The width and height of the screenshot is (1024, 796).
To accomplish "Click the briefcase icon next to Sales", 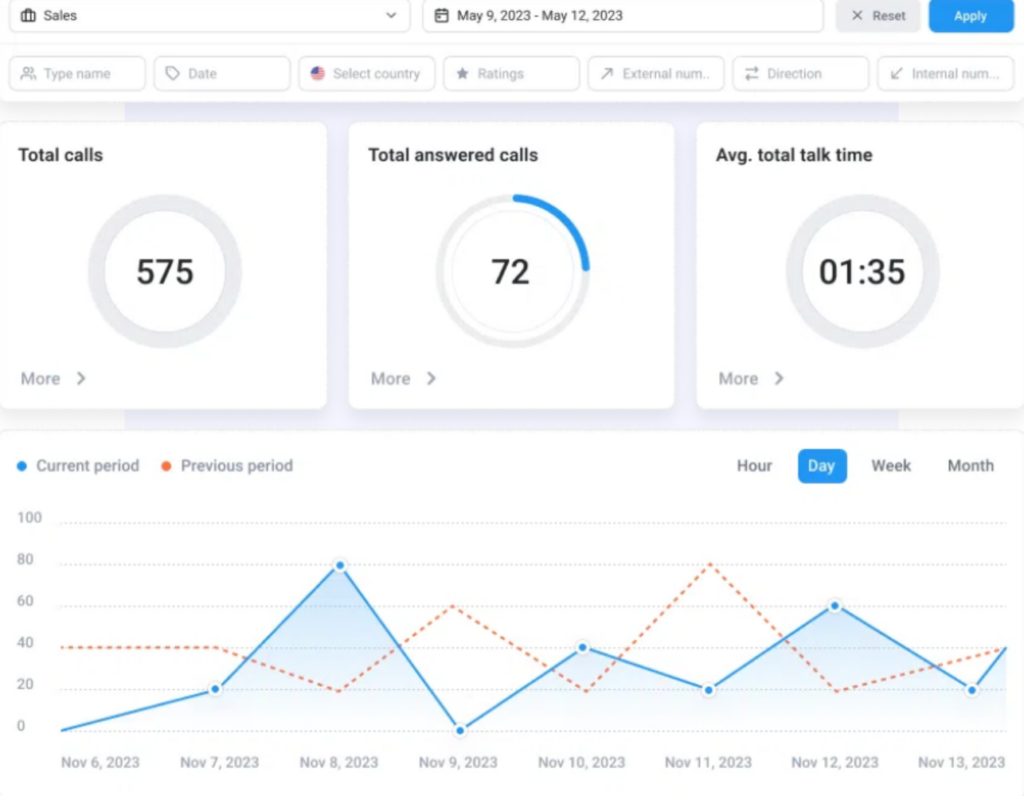I will [x=28, y=16].
